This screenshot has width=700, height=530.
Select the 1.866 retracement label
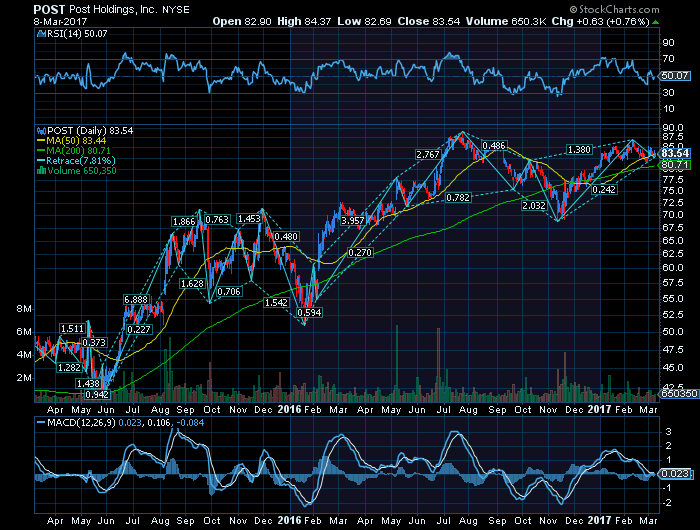(x=184, y=221)
